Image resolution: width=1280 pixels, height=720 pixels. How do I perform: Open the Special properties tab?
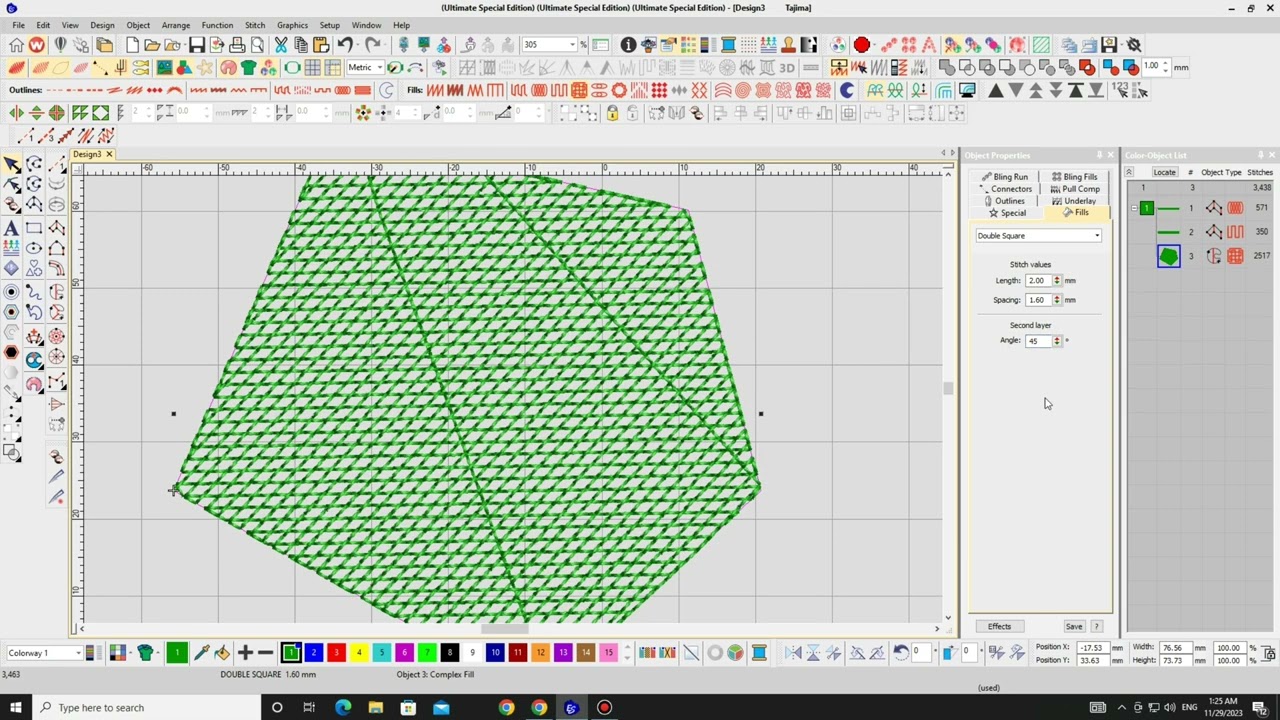pos(1007,213)
